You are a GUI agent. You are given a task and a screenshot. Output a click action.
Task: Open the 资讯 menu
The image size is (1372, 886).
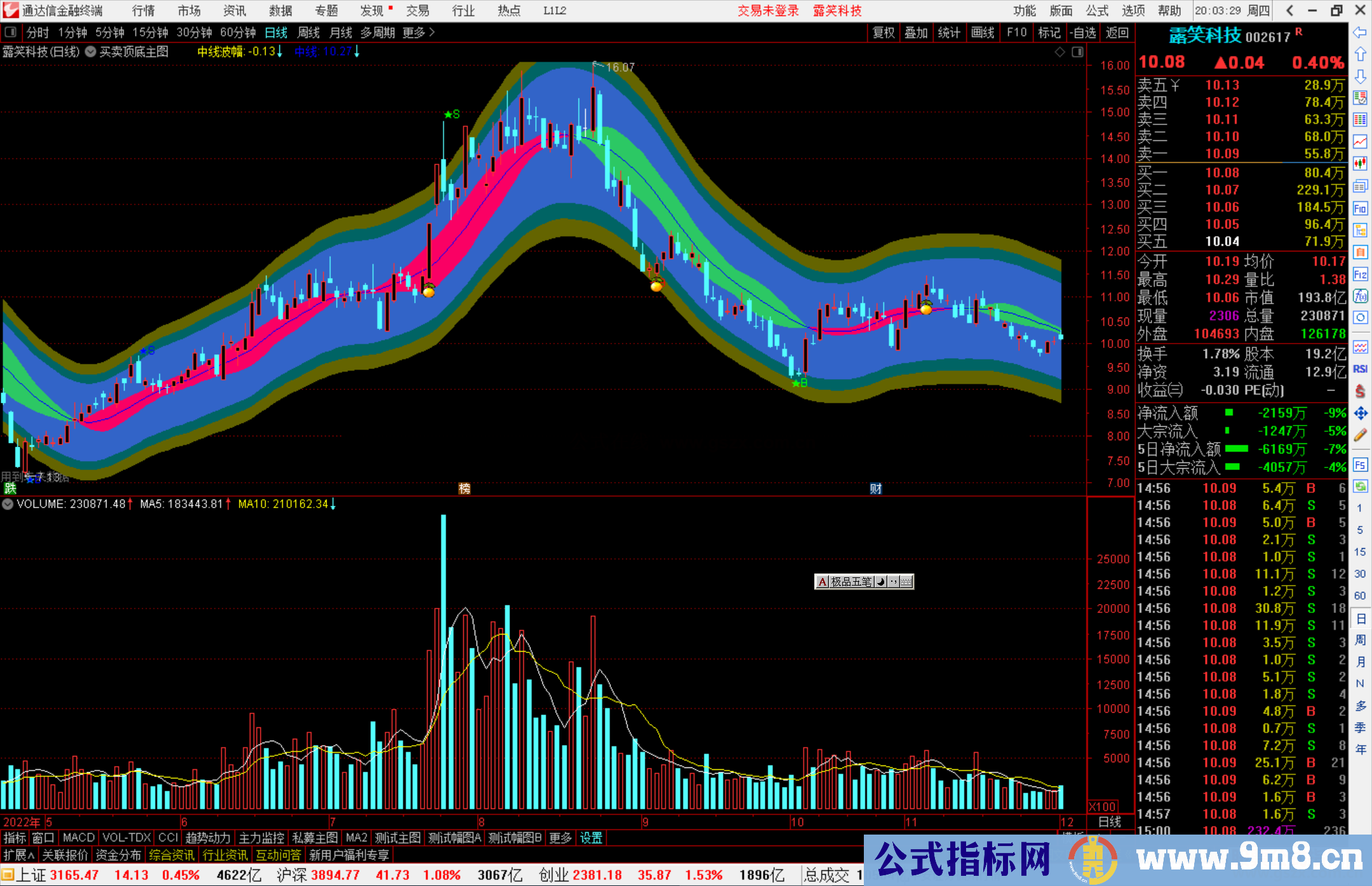coord(234,11)
